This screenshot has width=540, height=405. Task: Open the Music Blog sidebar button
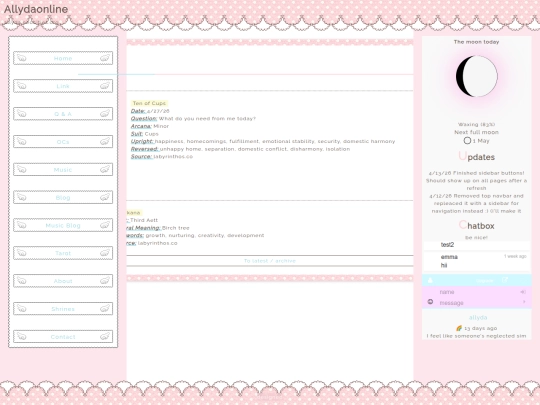pyautogui.click(x=63, y=226)
